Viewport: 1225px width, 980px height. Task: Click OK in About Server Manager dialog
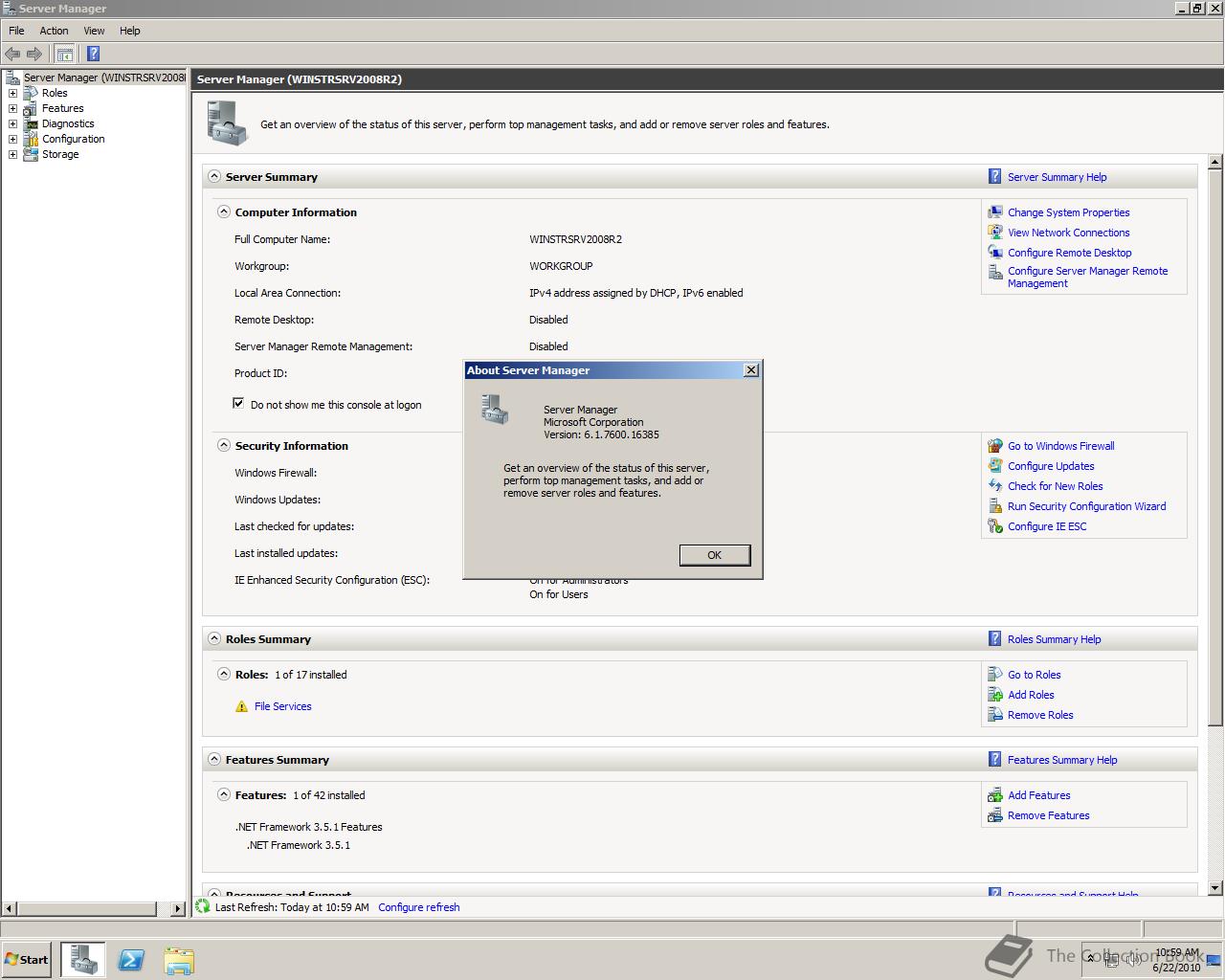715,555
